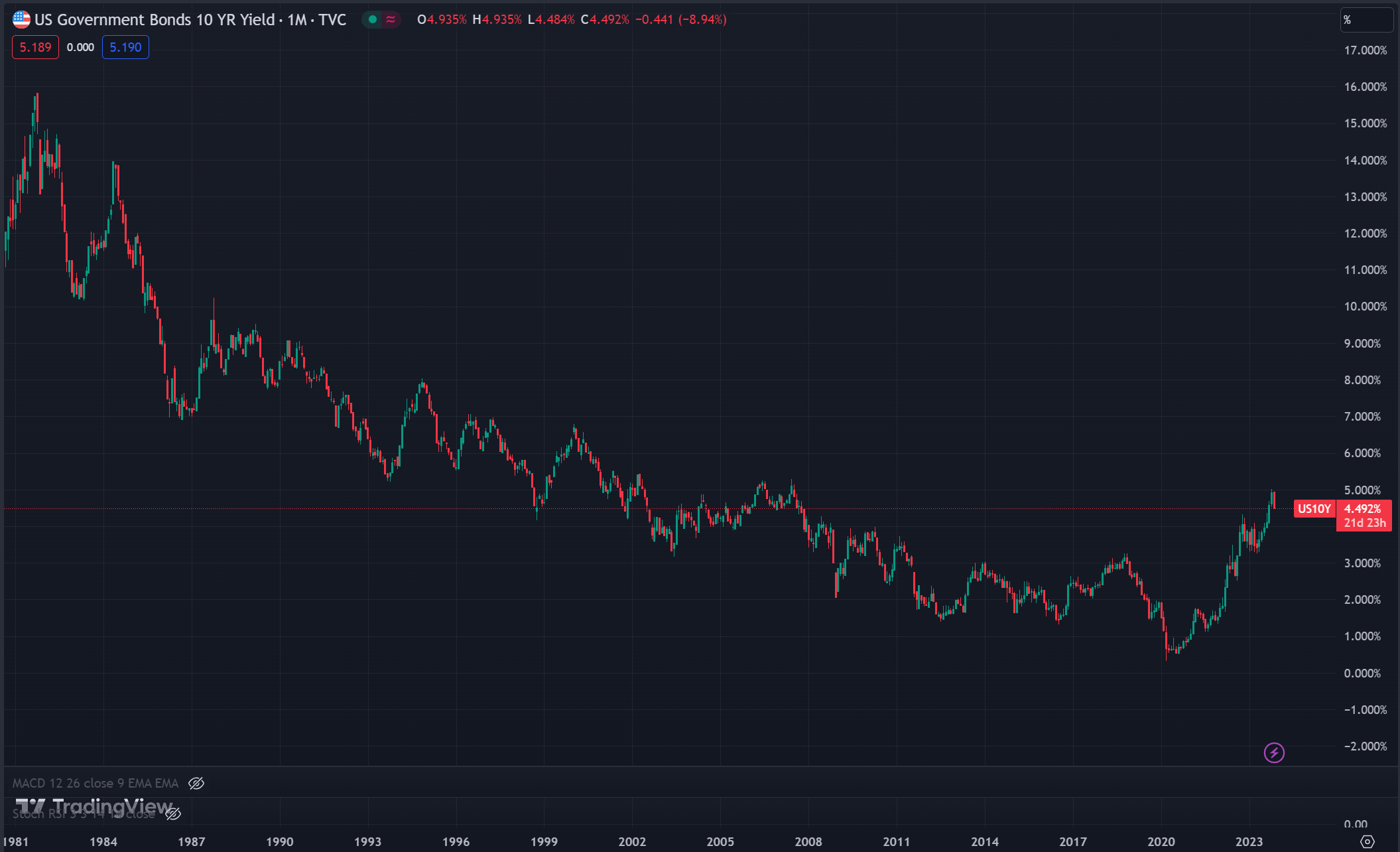This screenshot has width=1400, height=852.
Task: Select the MACD 12 26 indicator legend
Action: [95, 783]
